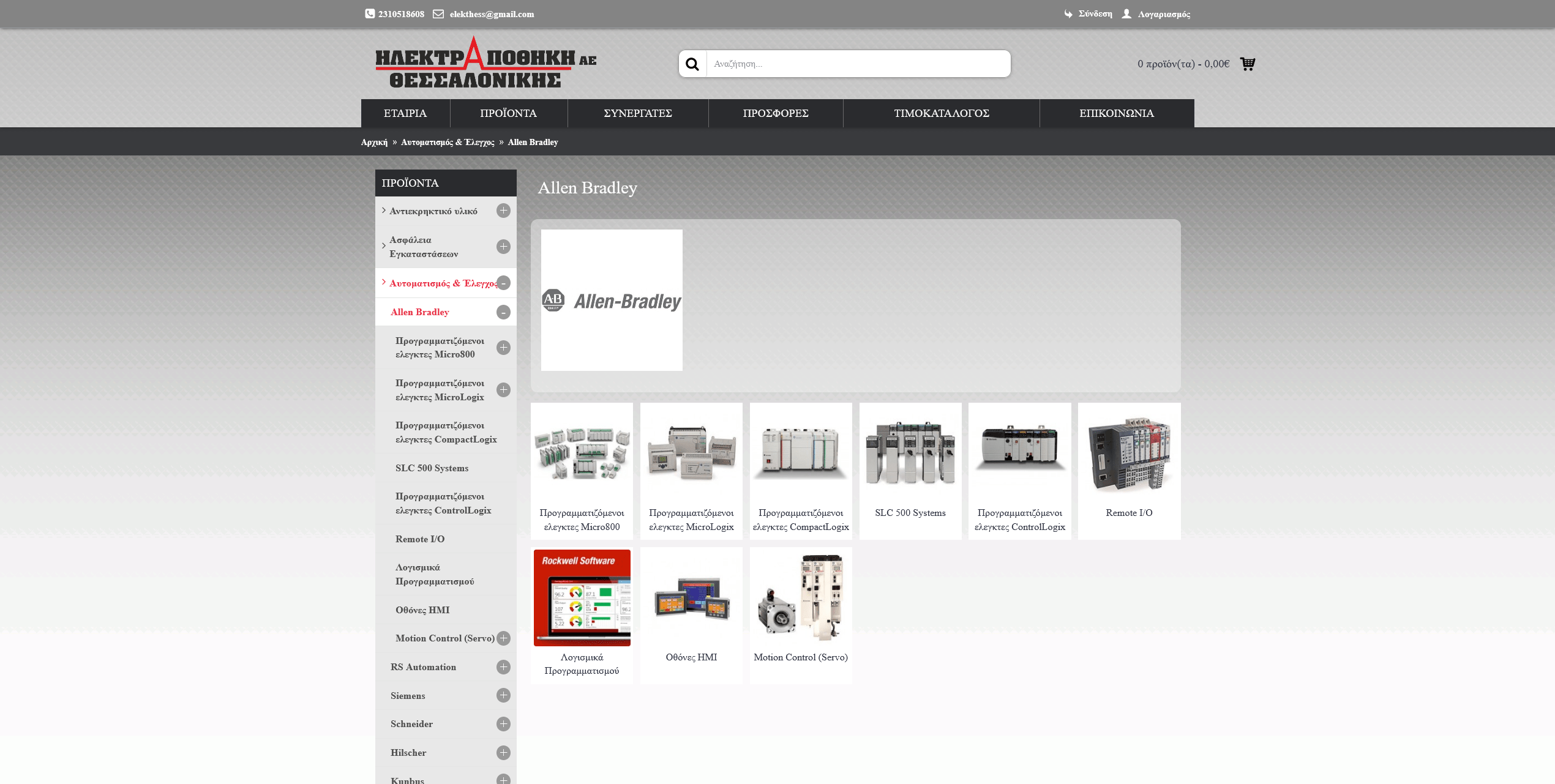Click the user account icon

[x=1126, y=13]
